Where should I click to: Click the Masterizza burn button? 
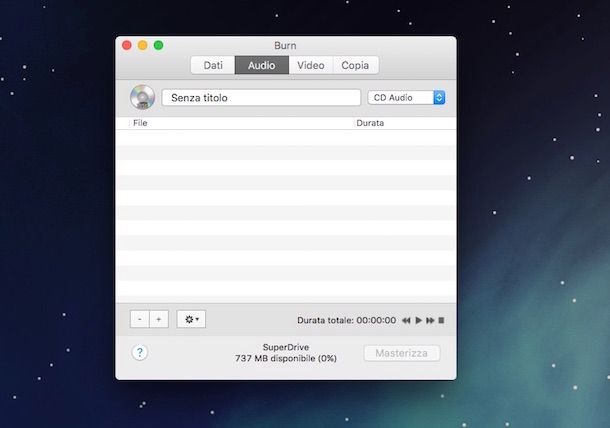point(401,353)
